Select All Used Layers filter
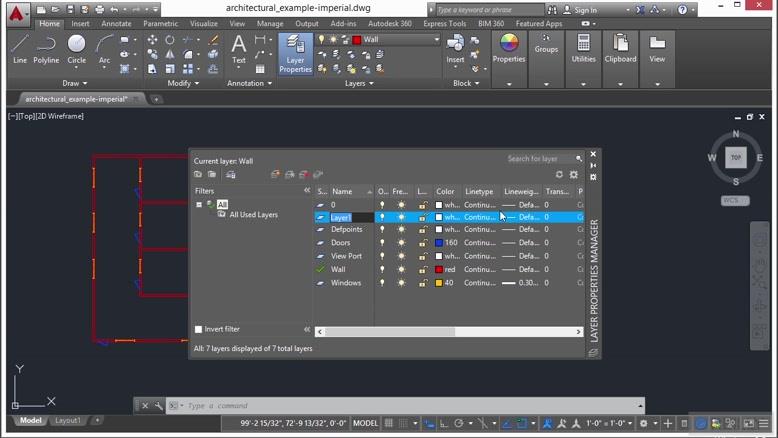Screen dimensions: 778x438 click(253, 215)
